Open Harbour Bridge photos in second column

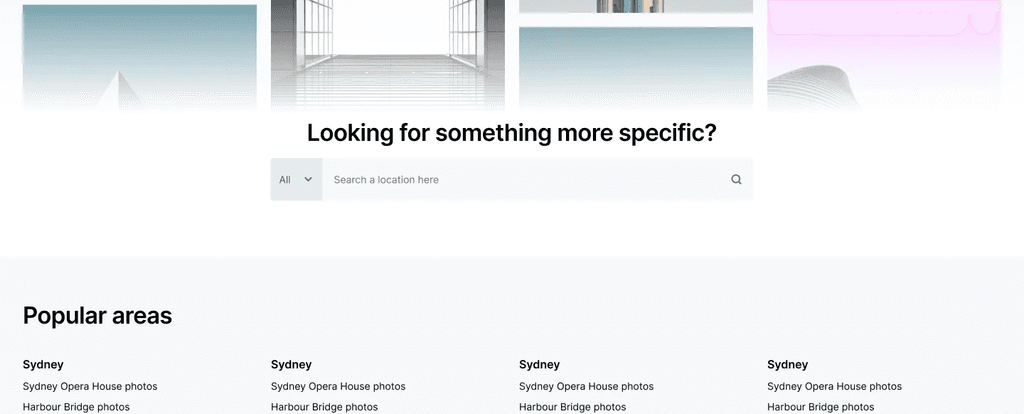tap(325, 407)
